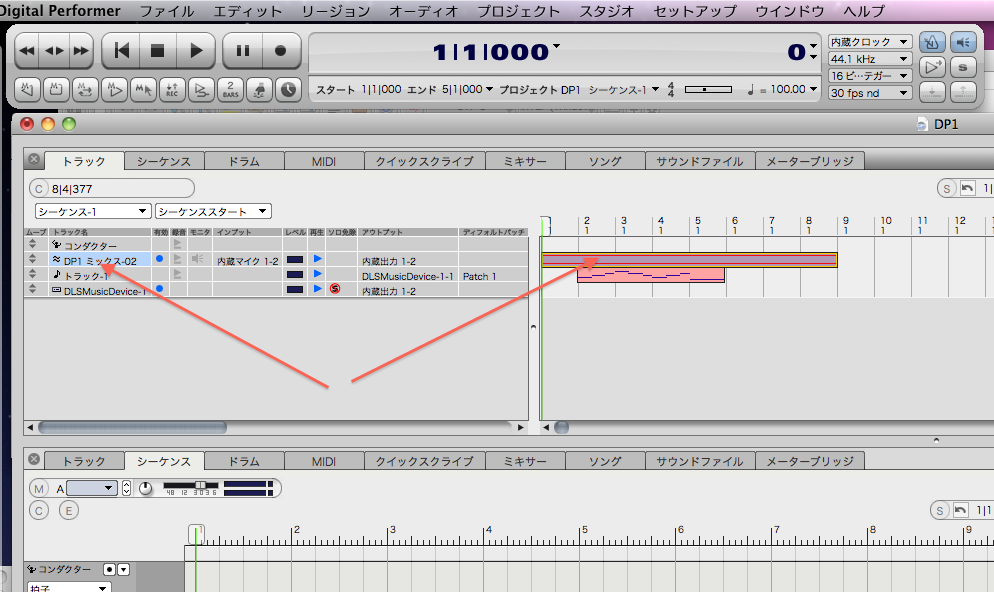Toggle input monitor for DP1 ミックス-02
Viewport: 994px width, 592px height.
coord(198,259)
